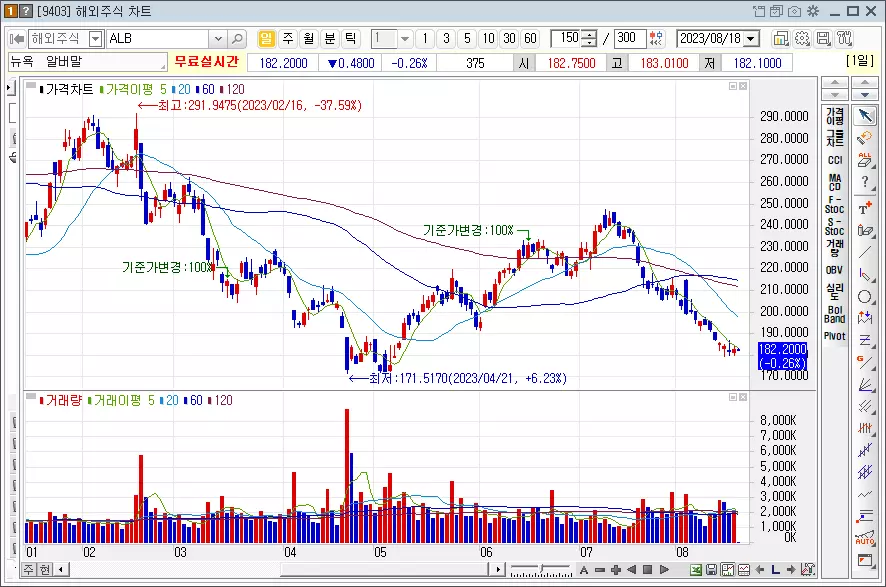Select the CCI indicator
This screenshot has width=886, height=587.
(835, 160)
